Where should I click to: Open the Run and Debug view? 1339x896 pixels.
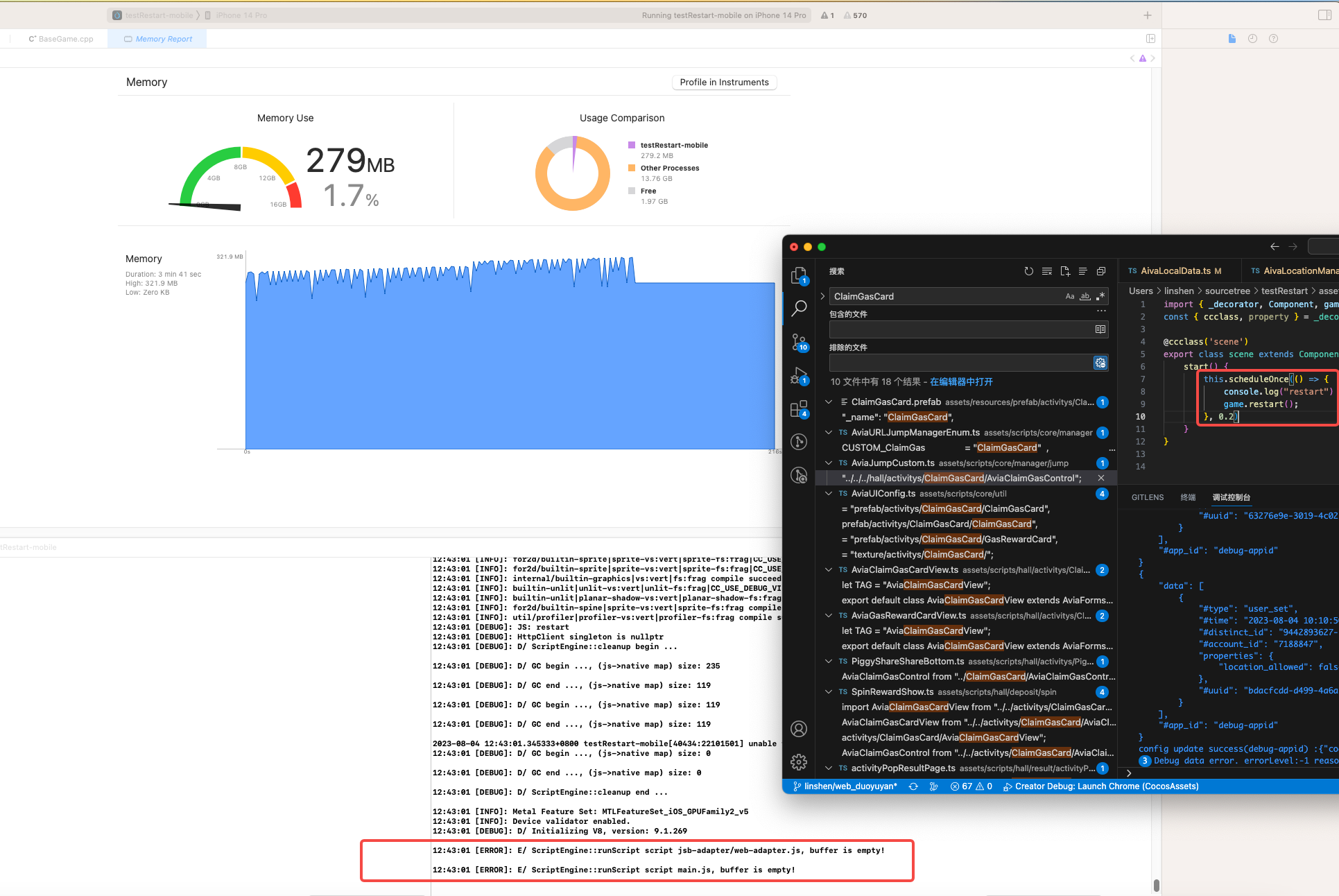coord(799,376)
